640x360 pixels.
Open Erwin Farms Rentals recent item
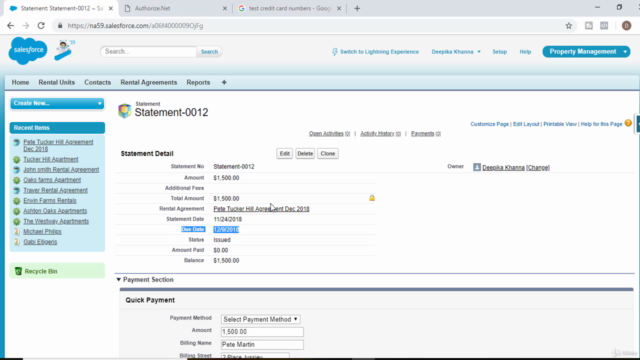50,200
